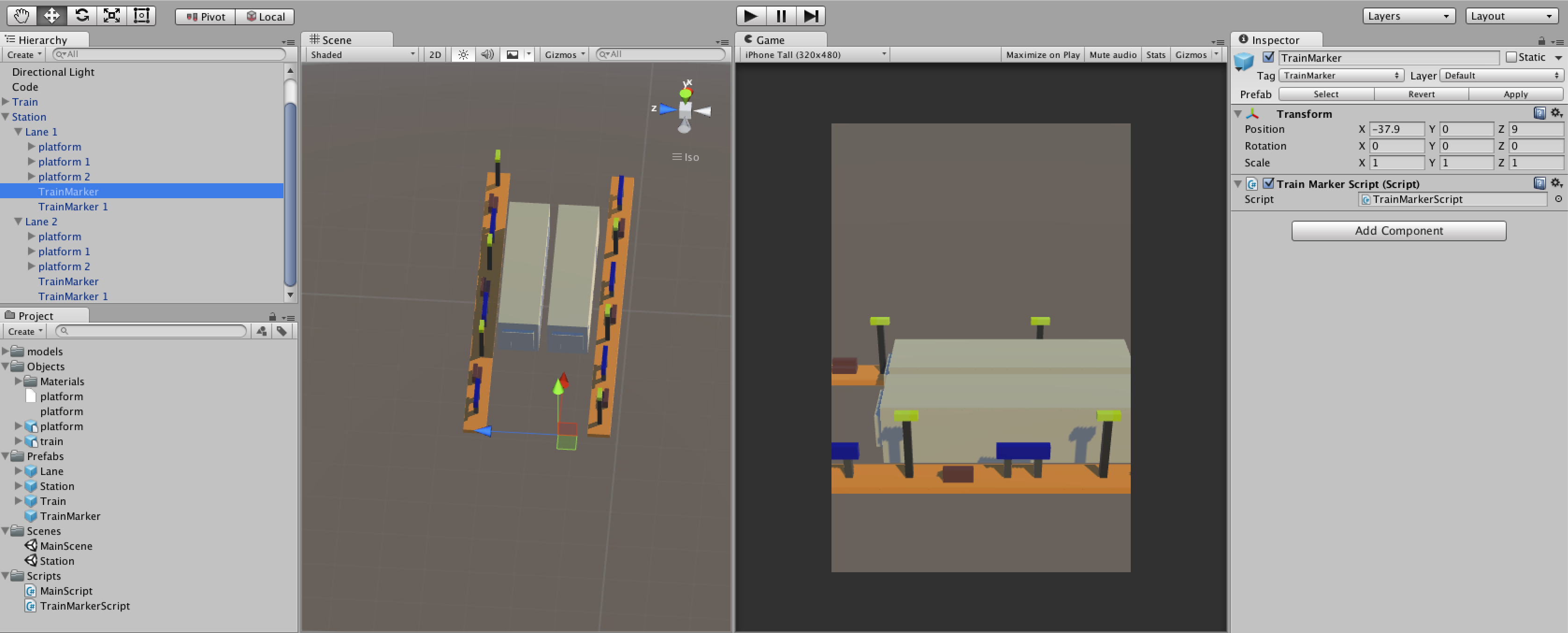Click the prefab Select button
The image size is (1568, 633).
point(1326,94)
